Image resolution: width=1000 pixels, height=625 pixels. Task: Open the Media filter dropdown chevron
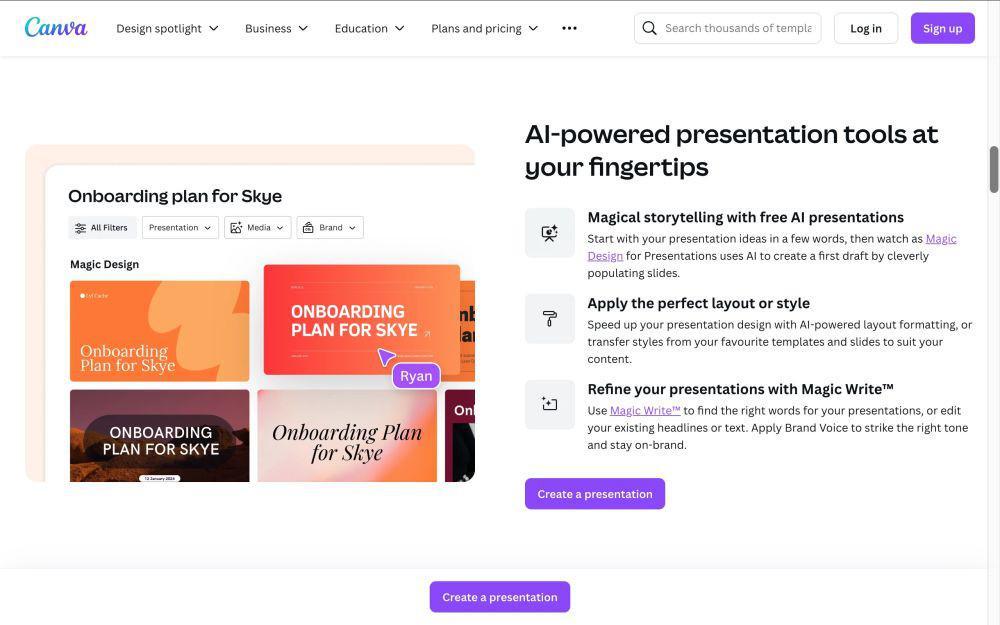pyautogui.click(x=280, y=228)
